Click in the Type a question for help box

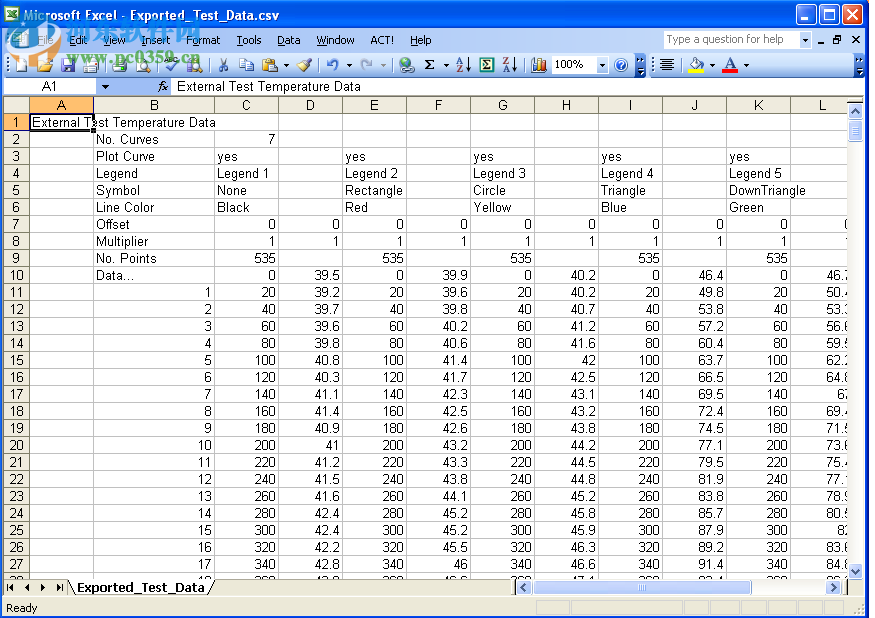[x=731, y=40]
